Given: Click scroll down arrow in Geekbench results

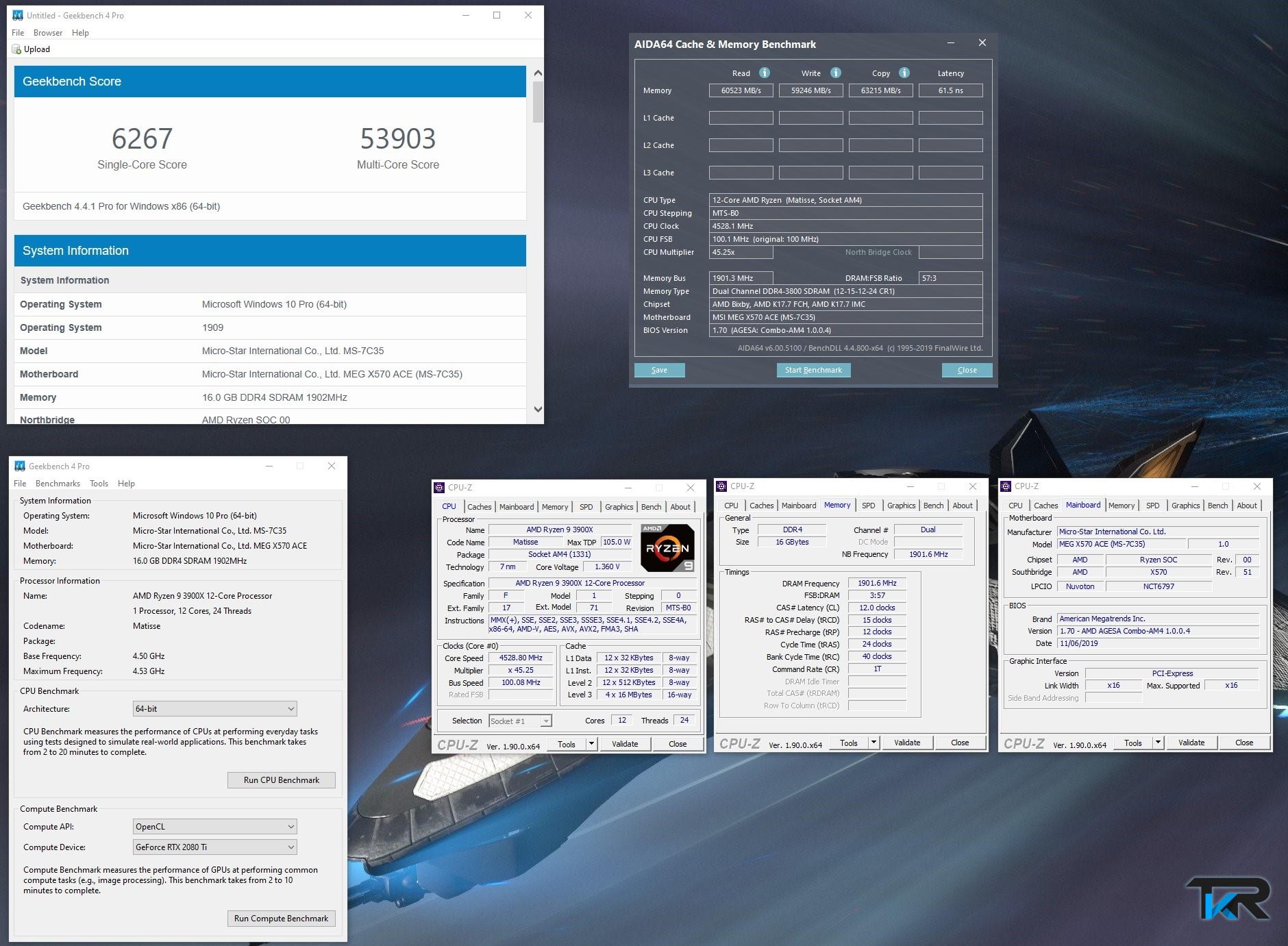Looking at the screenshot, I should (538, 410).
